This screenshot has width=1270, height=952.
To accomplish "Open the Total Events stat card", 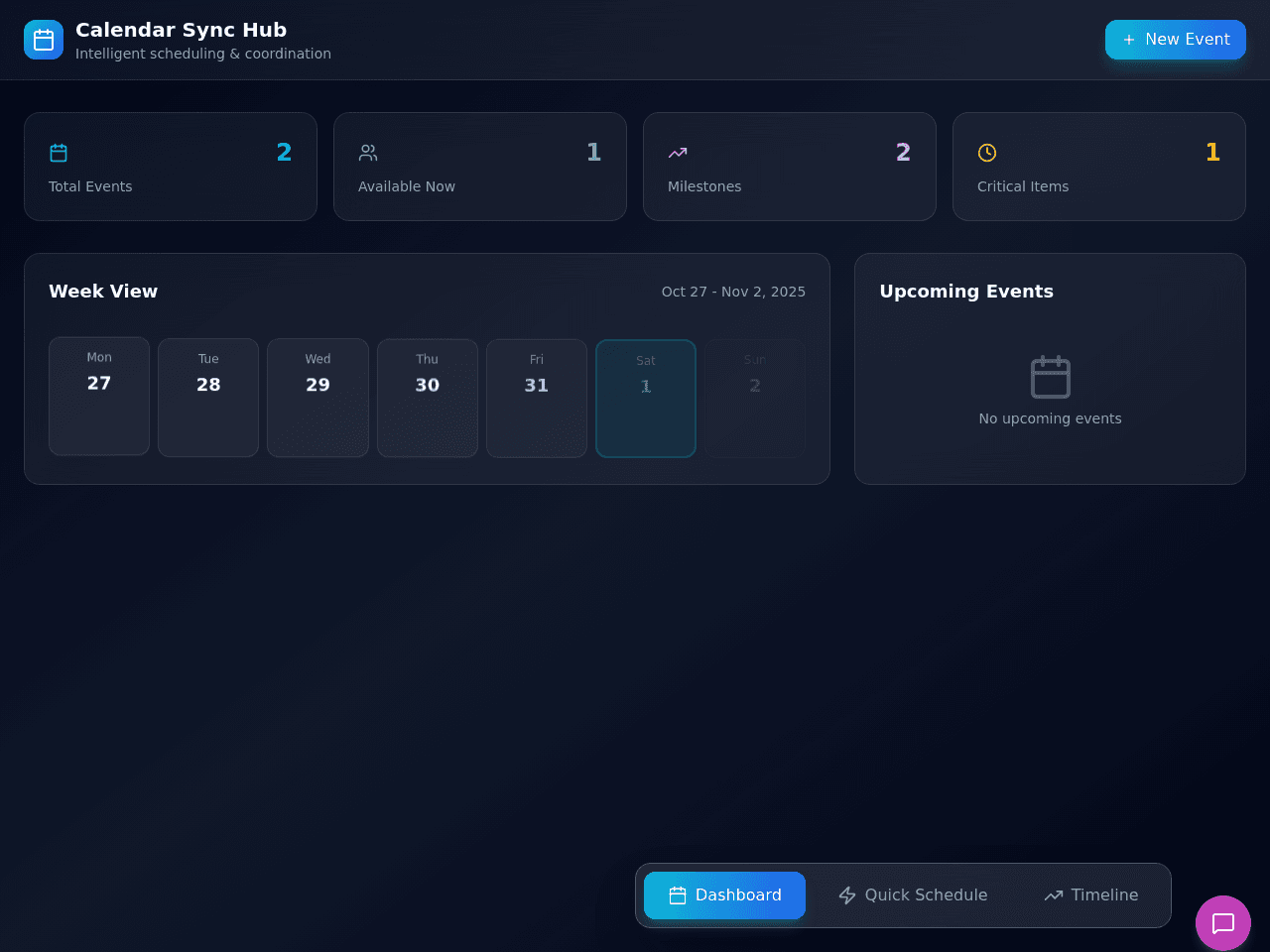I will point(171,167).
